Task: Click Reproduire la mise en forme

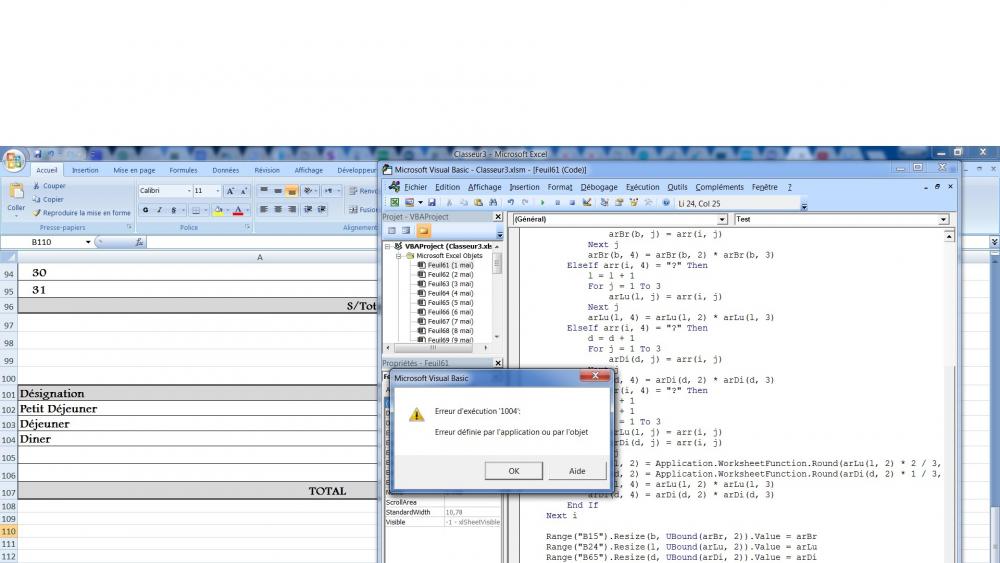Action: pyautogui.click(x=81, y=213)
